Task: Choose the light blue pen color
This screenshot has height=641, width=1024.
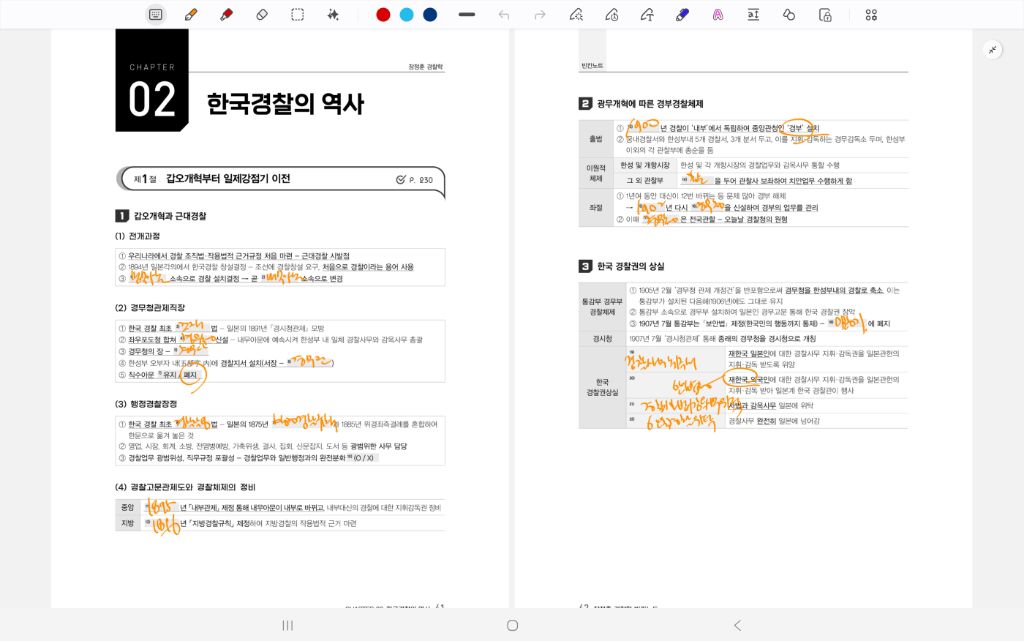Action: pyautogui.click(x=406, y=14)
